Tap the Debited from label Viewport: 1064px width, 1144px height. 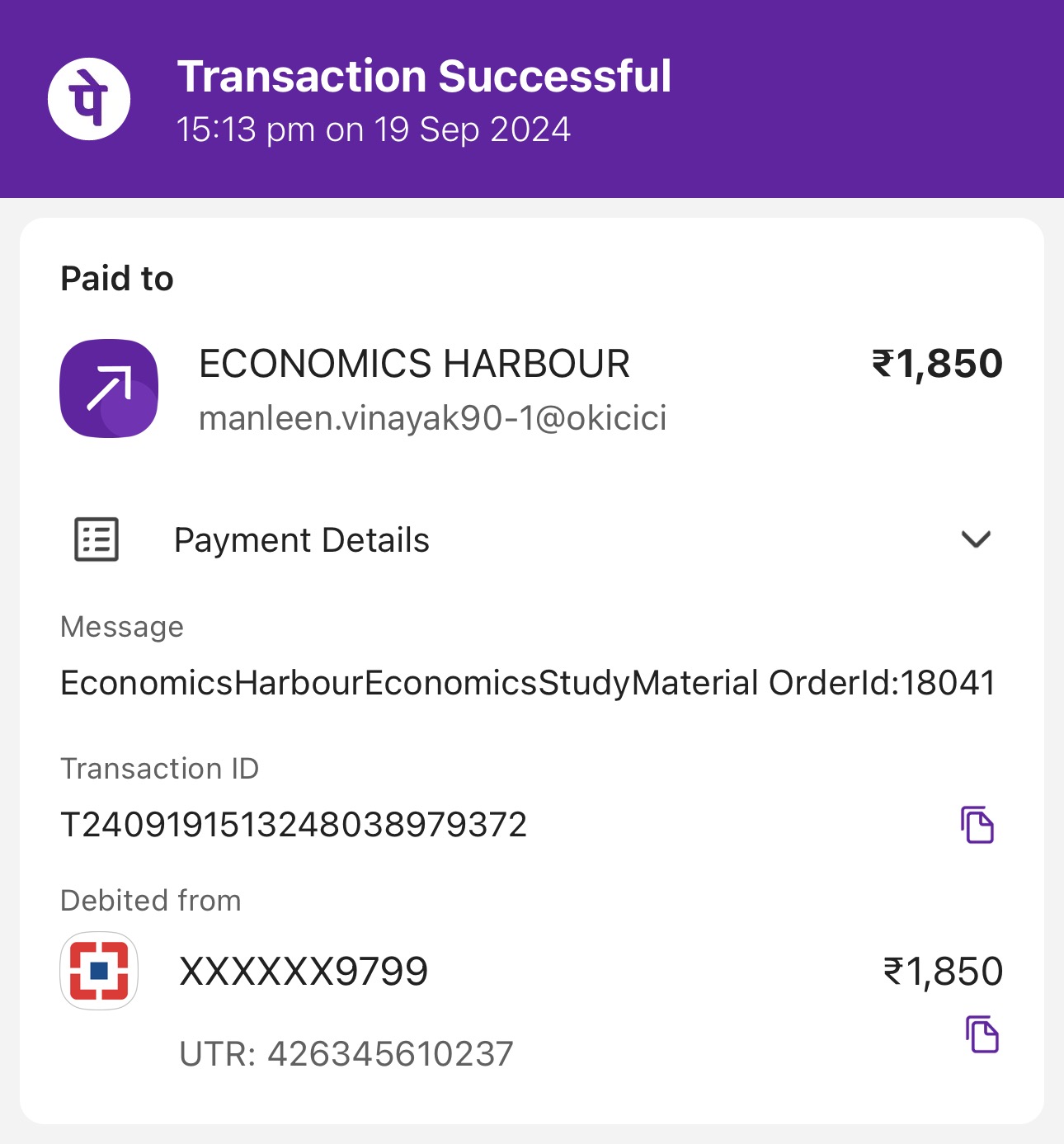[x=151, y=901]
